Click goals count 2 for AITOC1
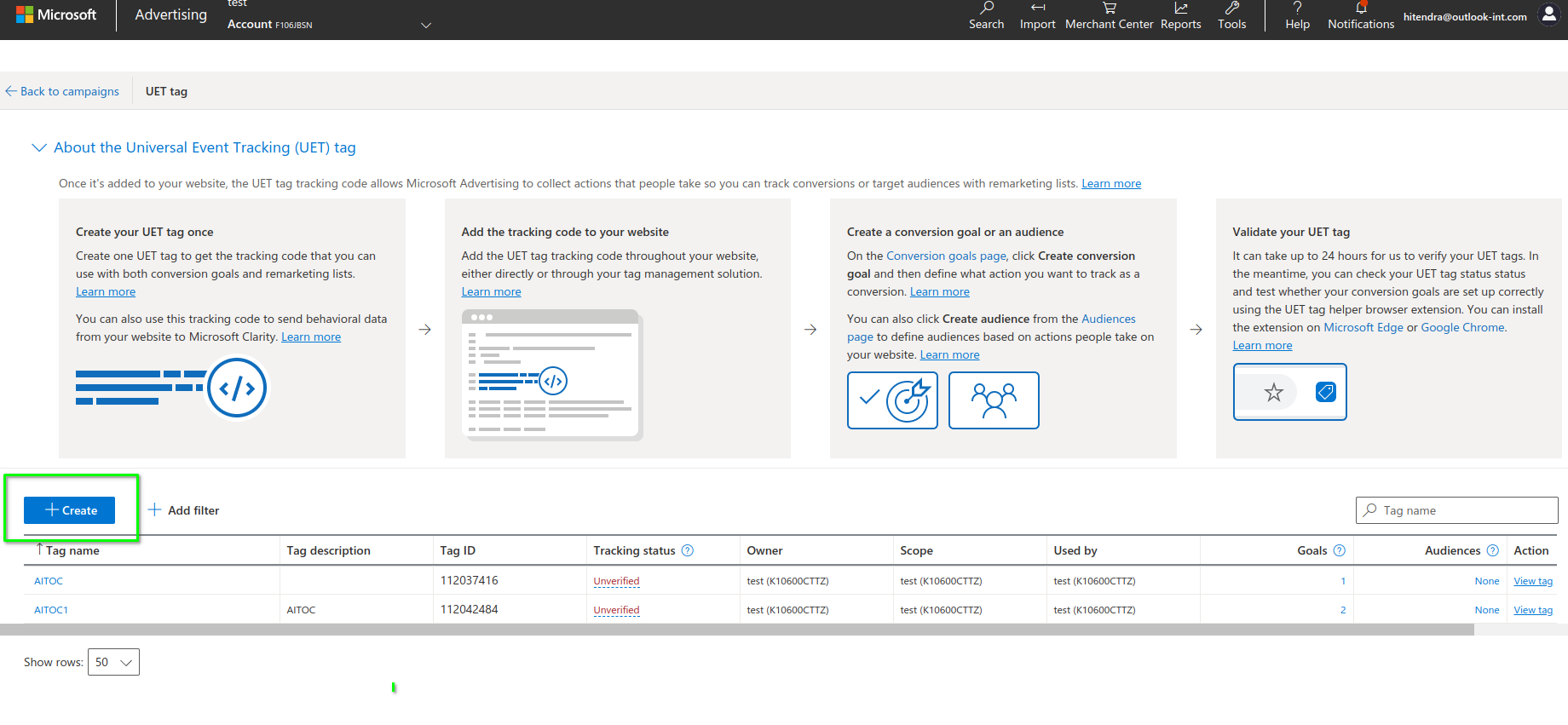This screenshot has height=725, width=1568. point(1343,610)
